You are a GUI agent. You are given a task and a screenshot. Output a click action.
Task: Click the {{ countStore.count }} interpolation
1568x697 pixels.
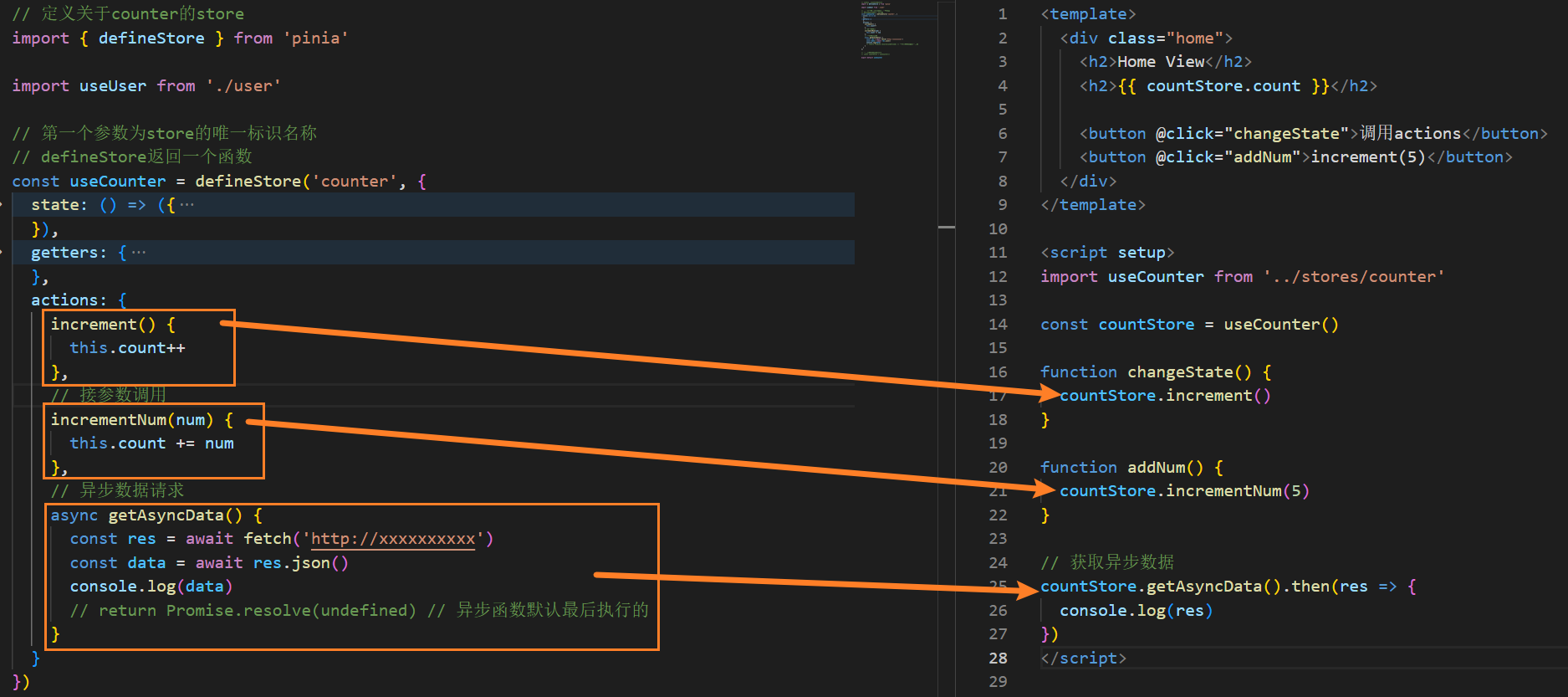1223,86
